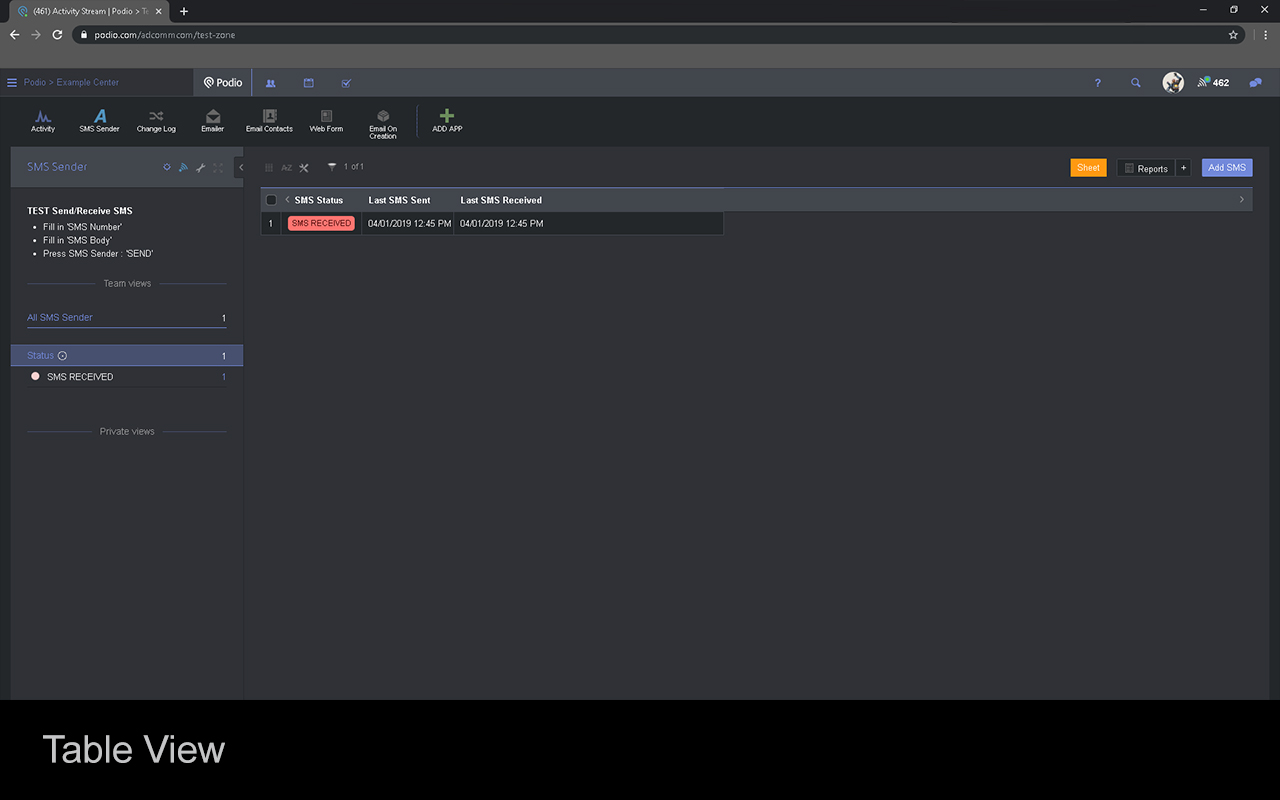This screenshot has height=800, width=1280.
Task: Open the Emailer app
Action: click(x=212, y=121)
